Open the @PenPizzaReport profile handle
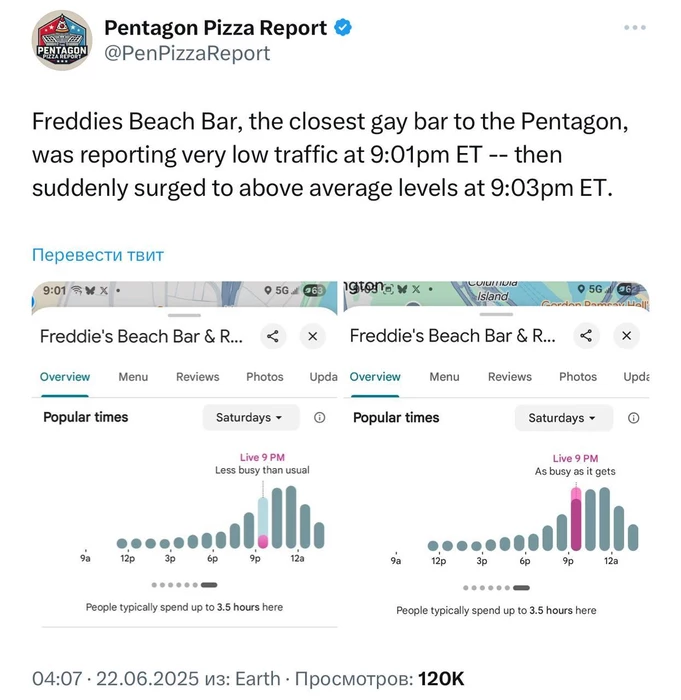This screenshot has width=681, height=700. [x=187, y=54]
